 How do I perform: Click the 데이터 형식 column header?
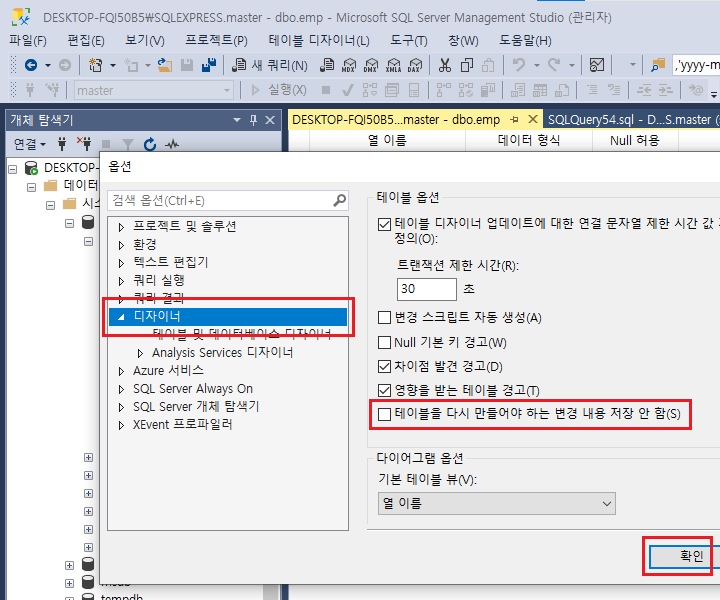(x=529, y=140)
